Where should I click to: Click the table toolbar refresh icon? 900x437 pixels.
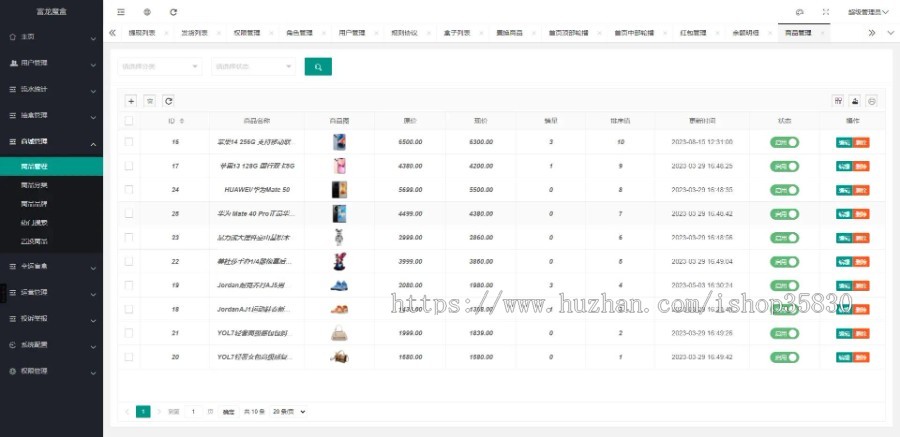pos(168,101)
